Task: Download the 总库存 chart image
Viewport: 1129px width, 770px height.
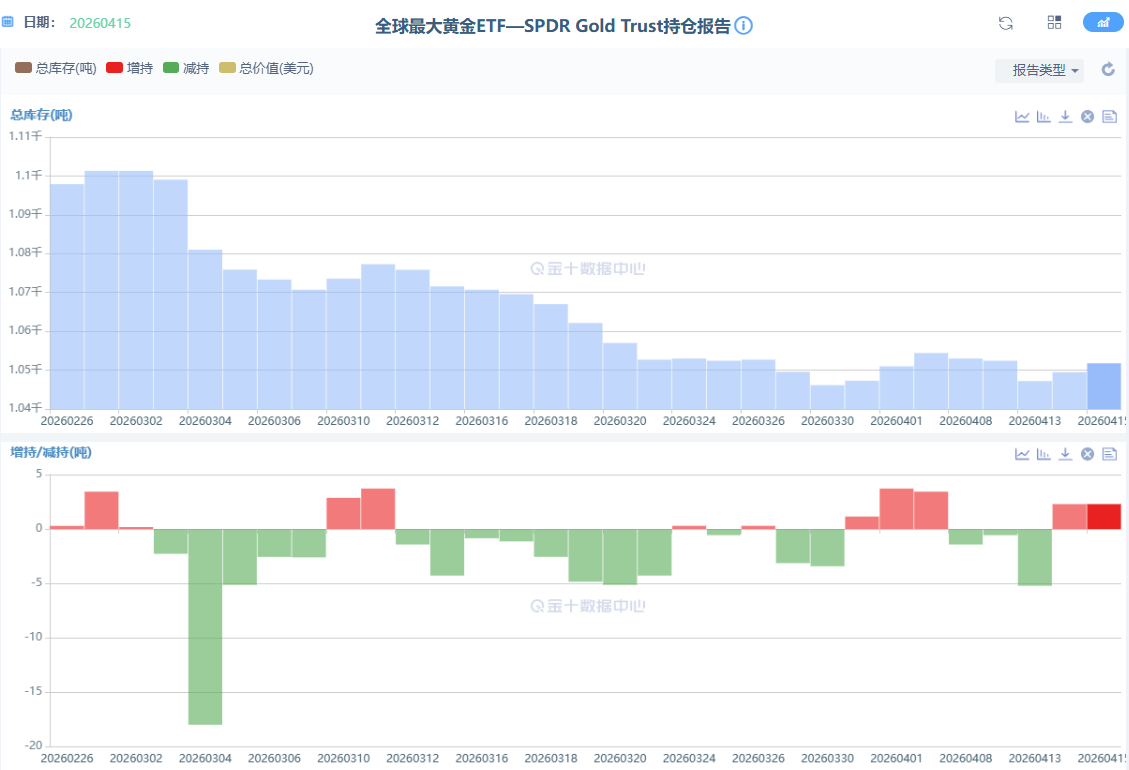Action: 1066,117
